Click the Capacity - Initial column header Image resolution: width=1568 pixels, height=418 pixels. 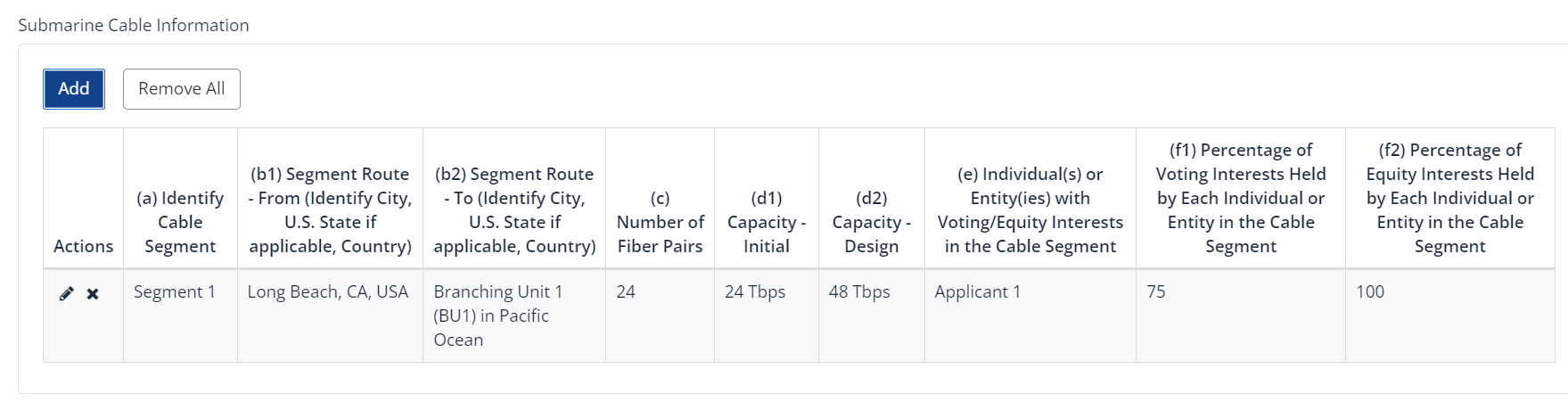[766, 222]
